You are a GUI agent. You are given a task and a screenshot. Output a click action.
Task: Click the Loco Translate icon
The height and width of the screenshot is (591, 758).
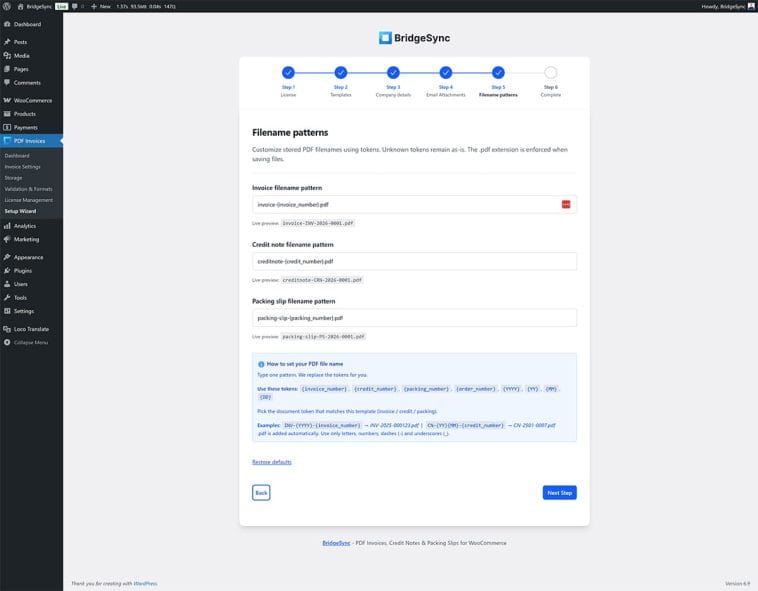coord(7,329)
